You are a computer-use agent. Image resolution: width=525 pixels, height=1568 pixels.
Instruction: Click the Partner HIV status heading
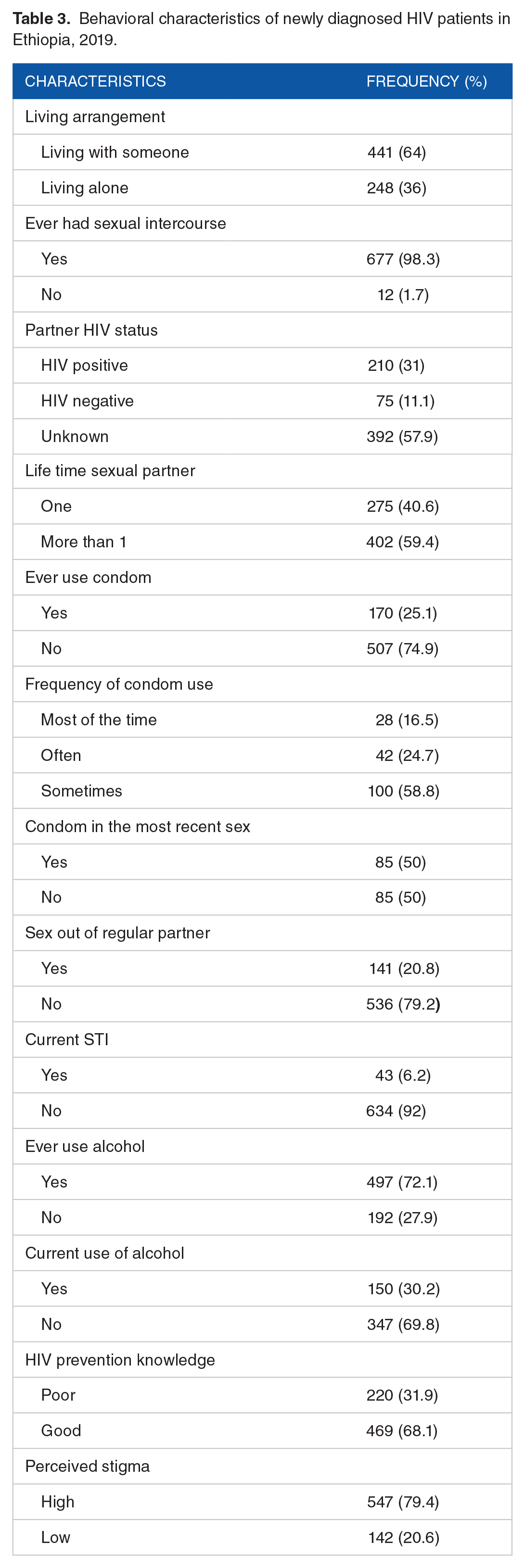(x=91, y=330)
